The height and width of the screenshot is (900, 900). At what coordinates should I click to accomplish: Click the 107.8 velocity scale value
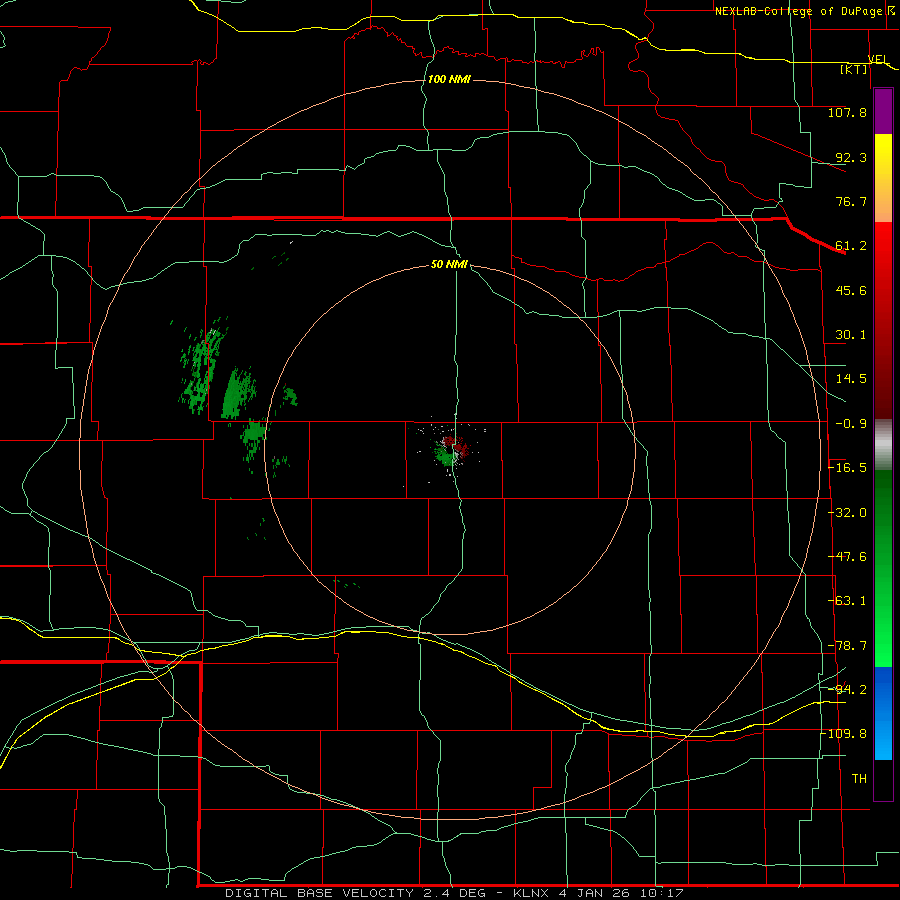pyautogui.click(x=847, y=112)
